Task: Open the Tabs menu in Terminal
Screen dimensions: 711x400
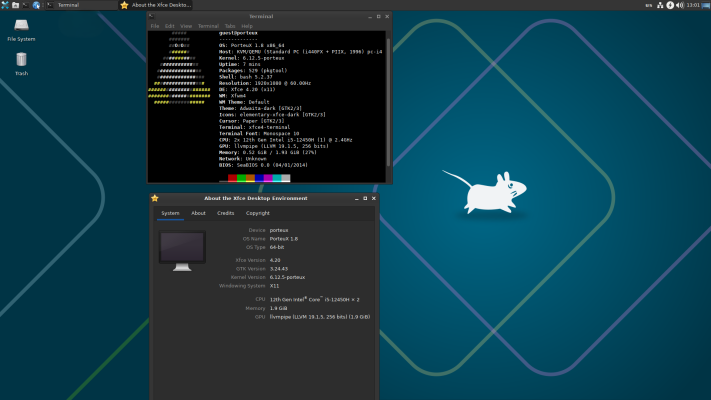Action: coord(230,26)
